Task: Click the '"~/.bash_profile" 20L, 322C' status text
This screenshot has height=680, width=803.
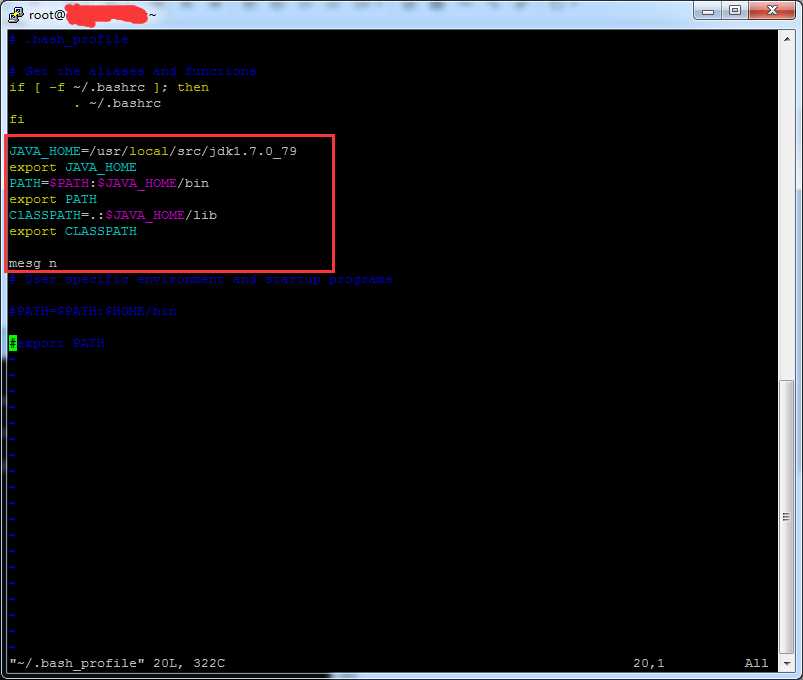Action: tap(117, 664)
